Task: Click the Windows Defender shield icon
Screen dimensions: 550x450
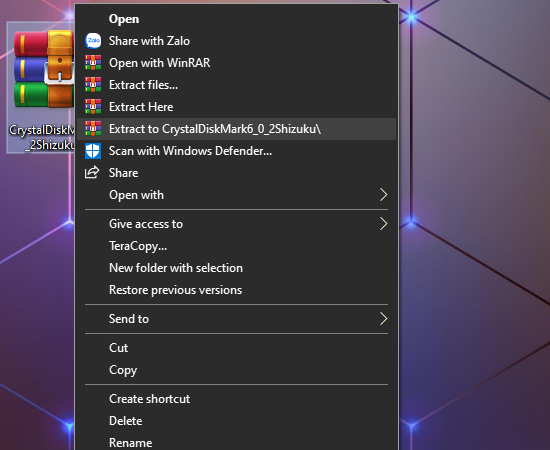Action: tap(93, 151)
